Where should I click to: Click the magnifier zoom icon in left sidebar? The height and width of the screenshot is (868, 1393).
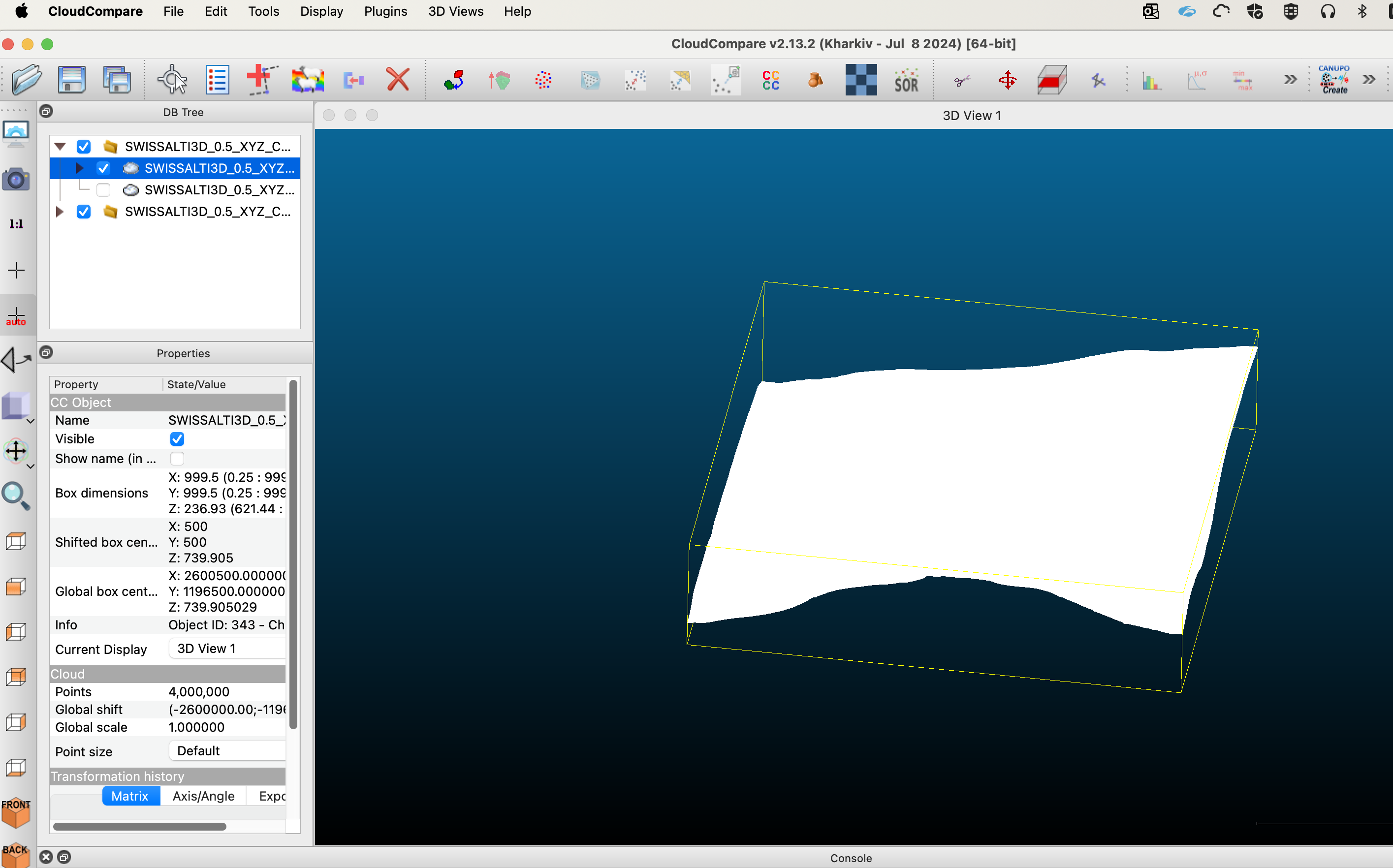[15, 496]
